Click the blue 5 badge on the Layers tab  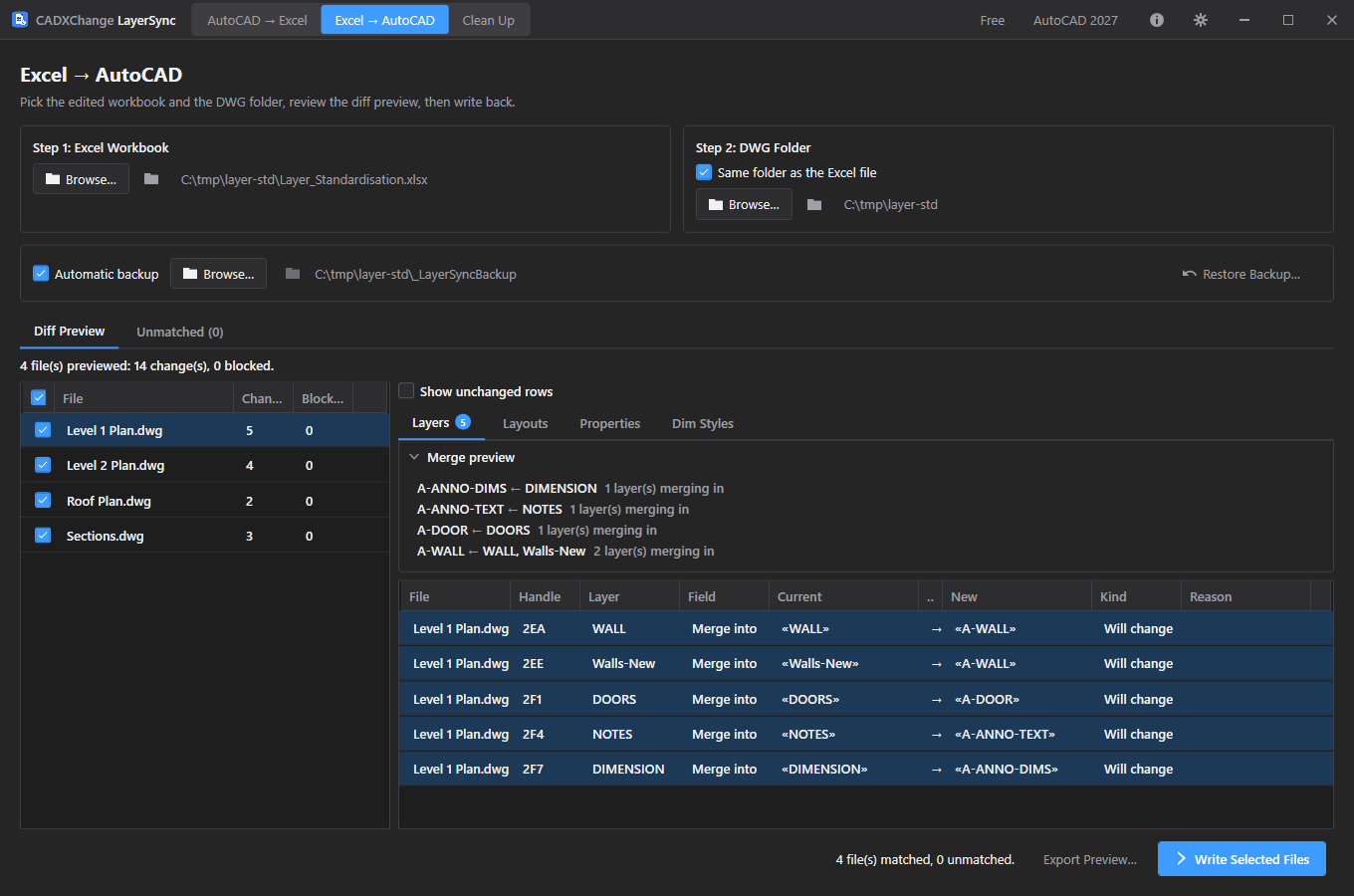(463, 422)
